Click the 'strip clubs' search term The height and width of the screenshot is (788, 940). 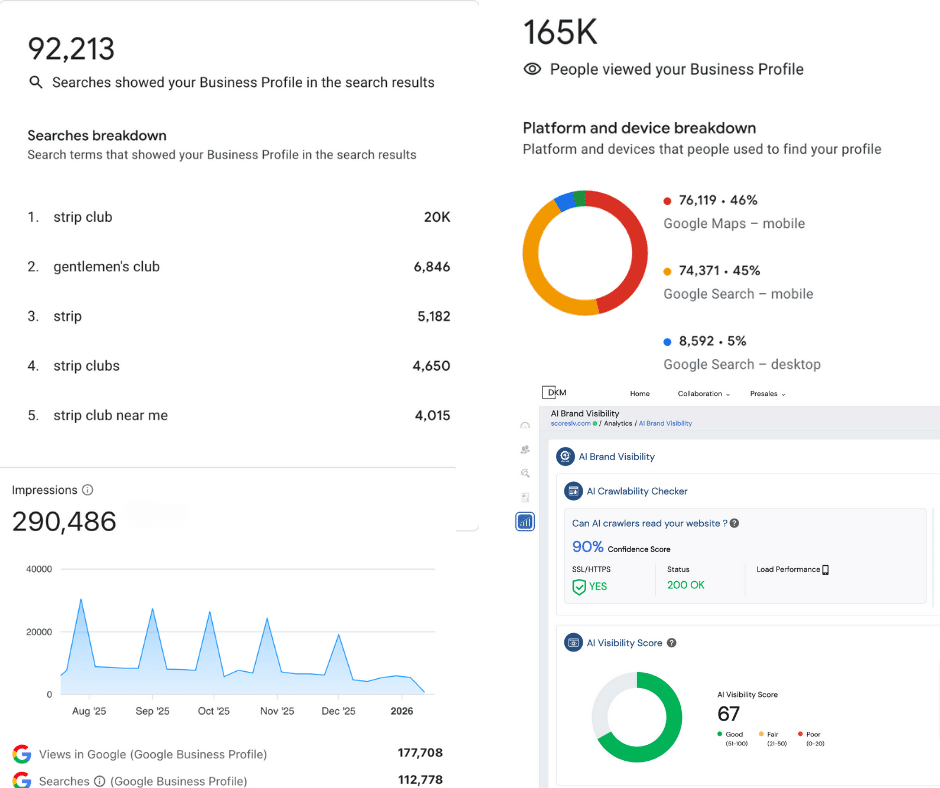pos(86,366)
